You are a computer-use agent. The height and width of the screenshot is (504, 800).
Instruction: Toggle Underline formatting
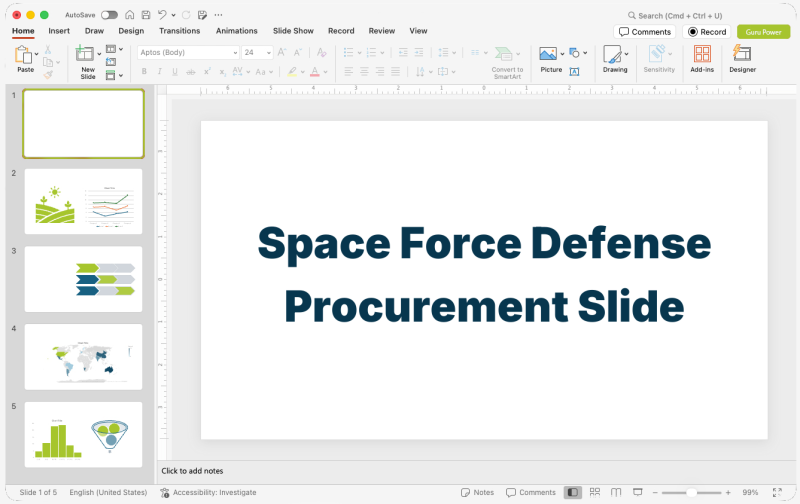175,72
